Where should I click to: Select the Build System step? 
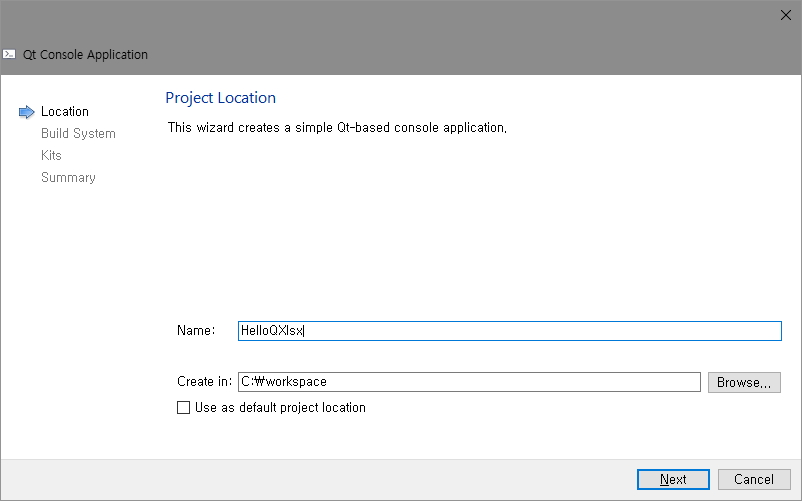(x=78, y=134)
